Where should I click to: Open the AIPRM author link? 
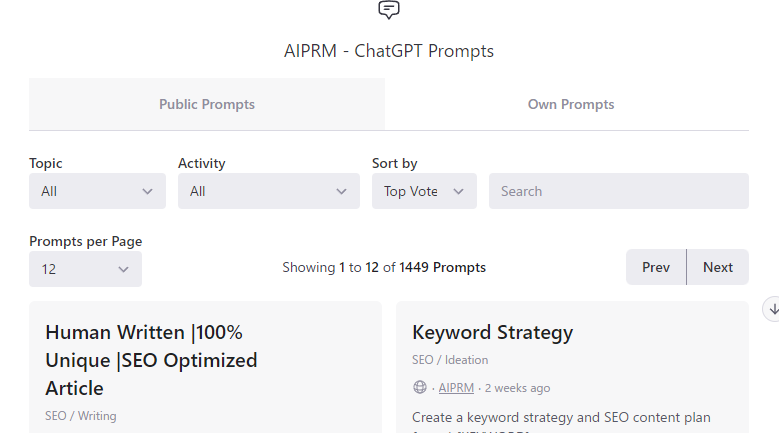456,388
